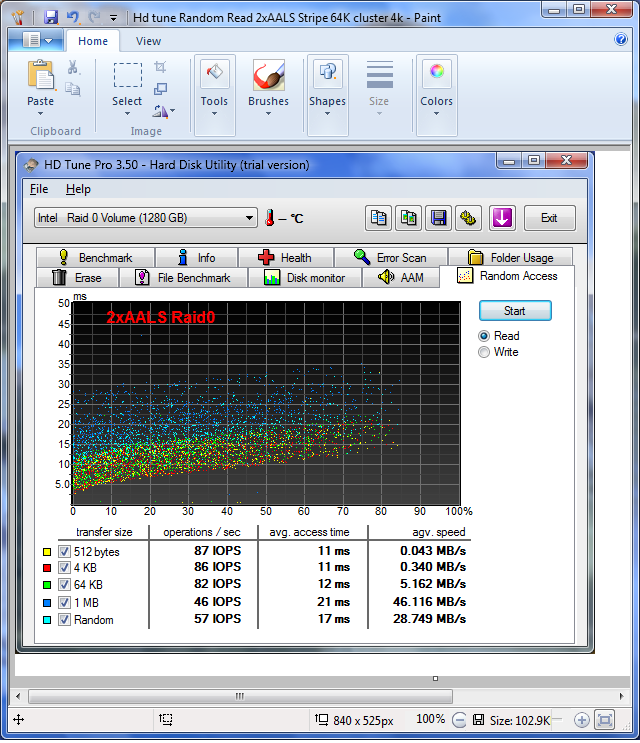Click zoom in plus icon in status bar
Image resolution: width=640 pixels, height=743 pixels.
coord(581,720)
